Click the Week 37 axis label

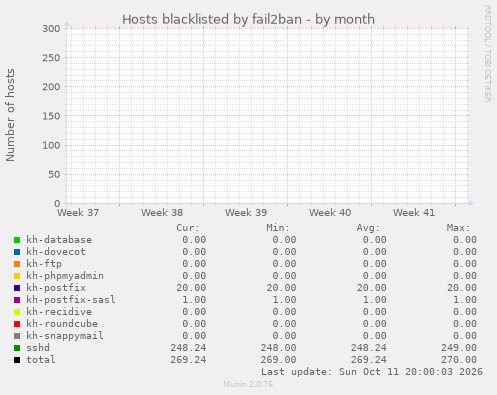tap(78, 213)
